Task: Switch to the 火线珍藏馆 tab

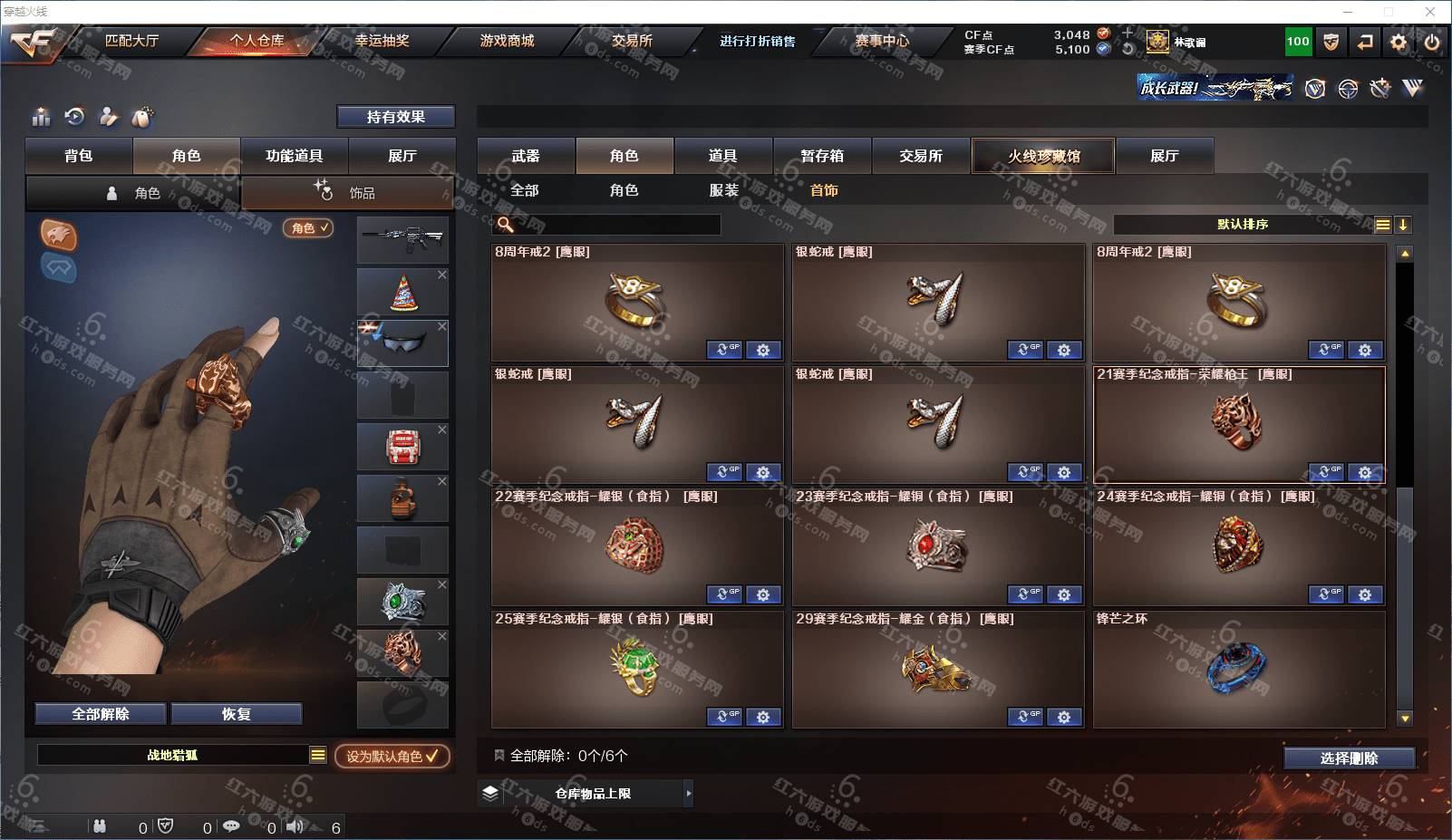Action: pyautogui.click(x=1043, y=156)
